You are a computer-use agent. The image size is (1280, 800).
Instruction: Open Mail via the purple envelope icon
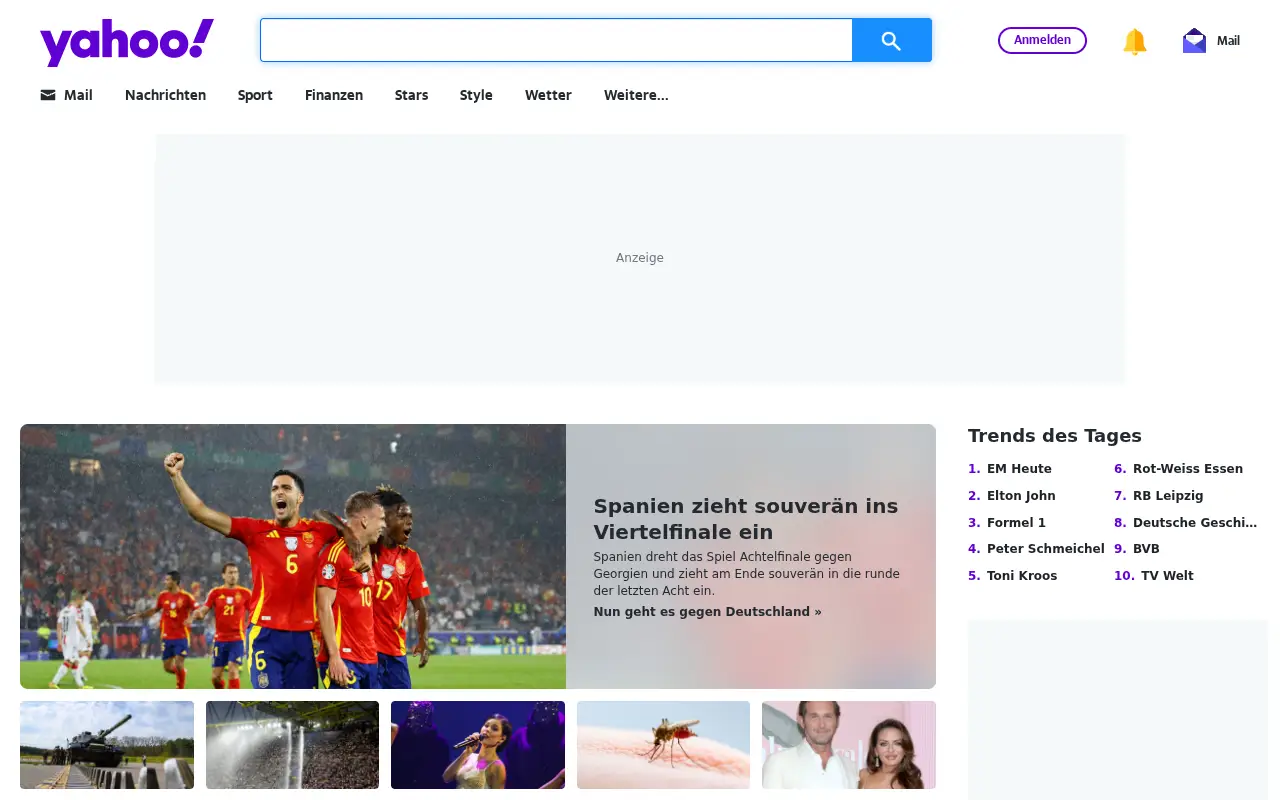1194,41
